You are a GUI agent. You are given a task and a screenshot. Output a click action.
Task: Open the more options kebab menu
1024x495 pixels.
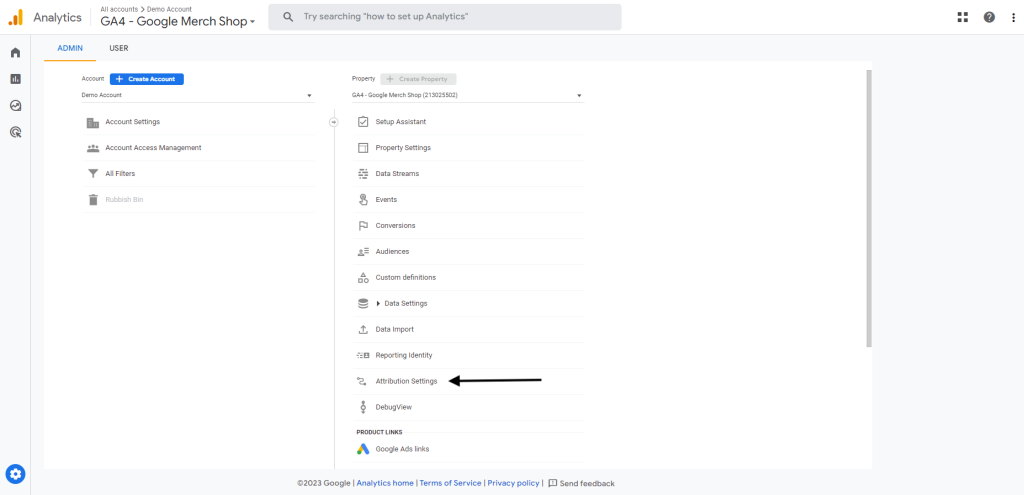1011,17
